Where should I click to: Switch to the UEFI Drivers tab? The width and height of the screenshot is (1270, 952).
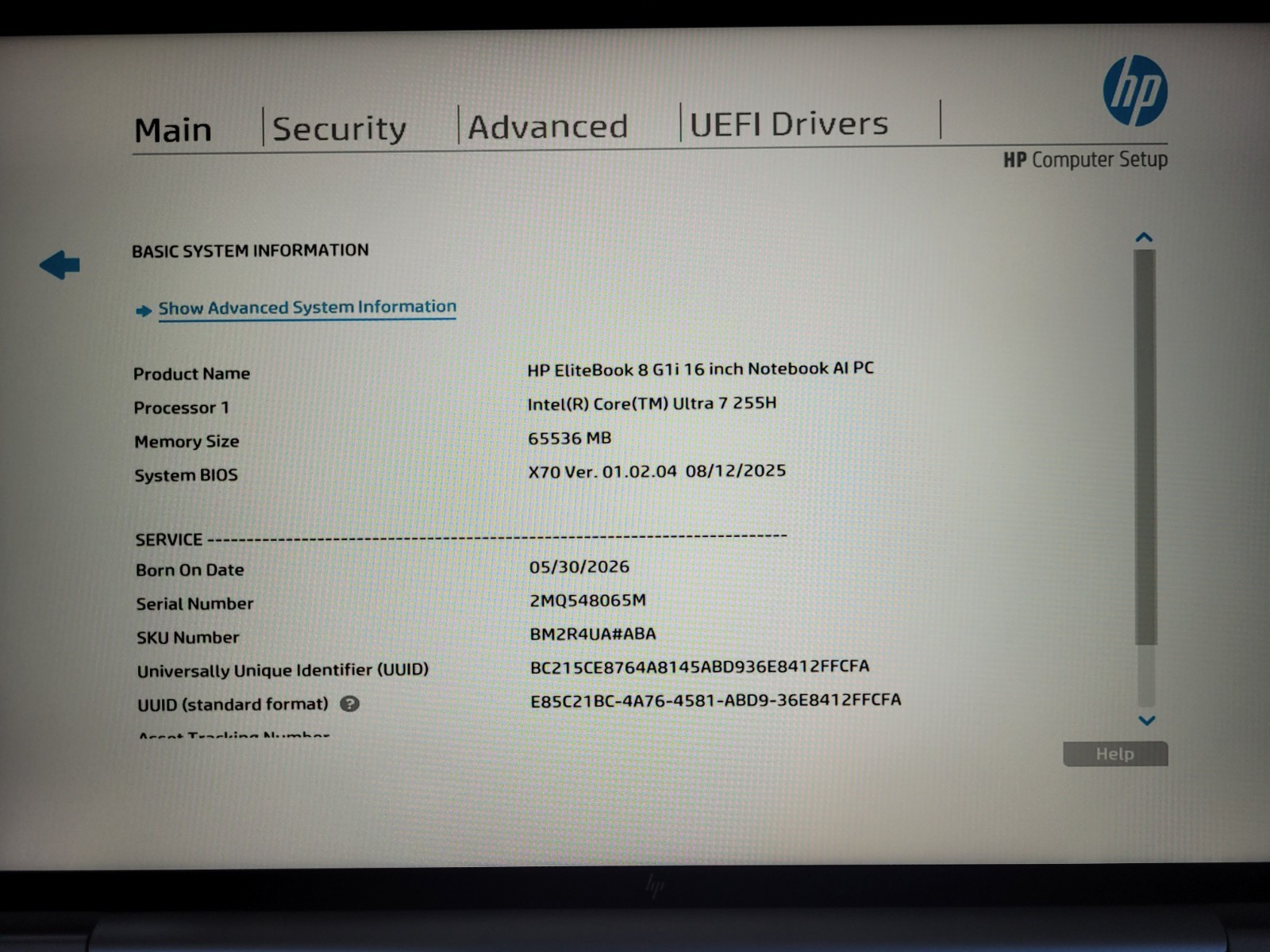tap(789, 124)
